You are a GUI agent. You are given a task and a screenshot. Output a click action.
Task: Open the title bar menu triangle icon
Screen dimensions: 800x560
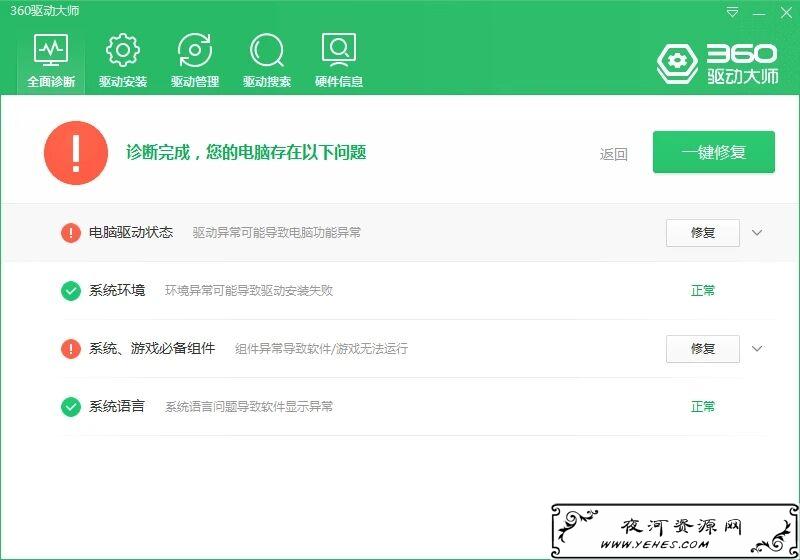point(732,12)
